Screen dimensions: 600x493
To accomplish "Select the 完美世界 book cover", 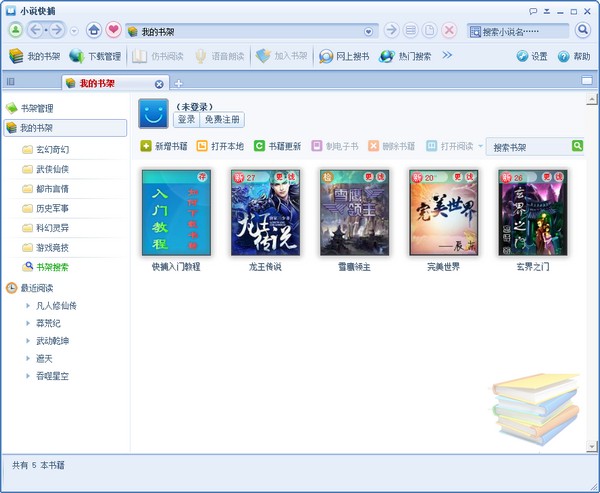I will [x=443, y=213].
